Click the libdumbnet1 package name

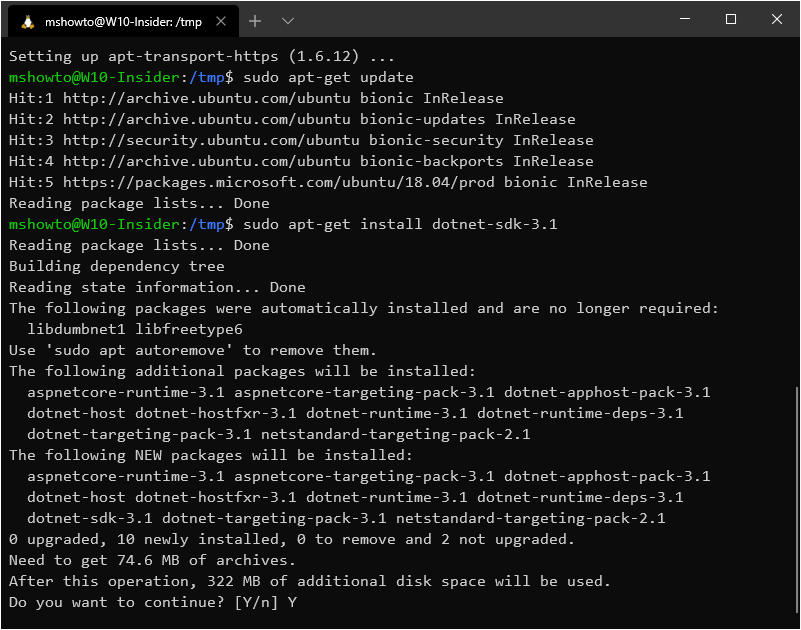coord(76,329)
